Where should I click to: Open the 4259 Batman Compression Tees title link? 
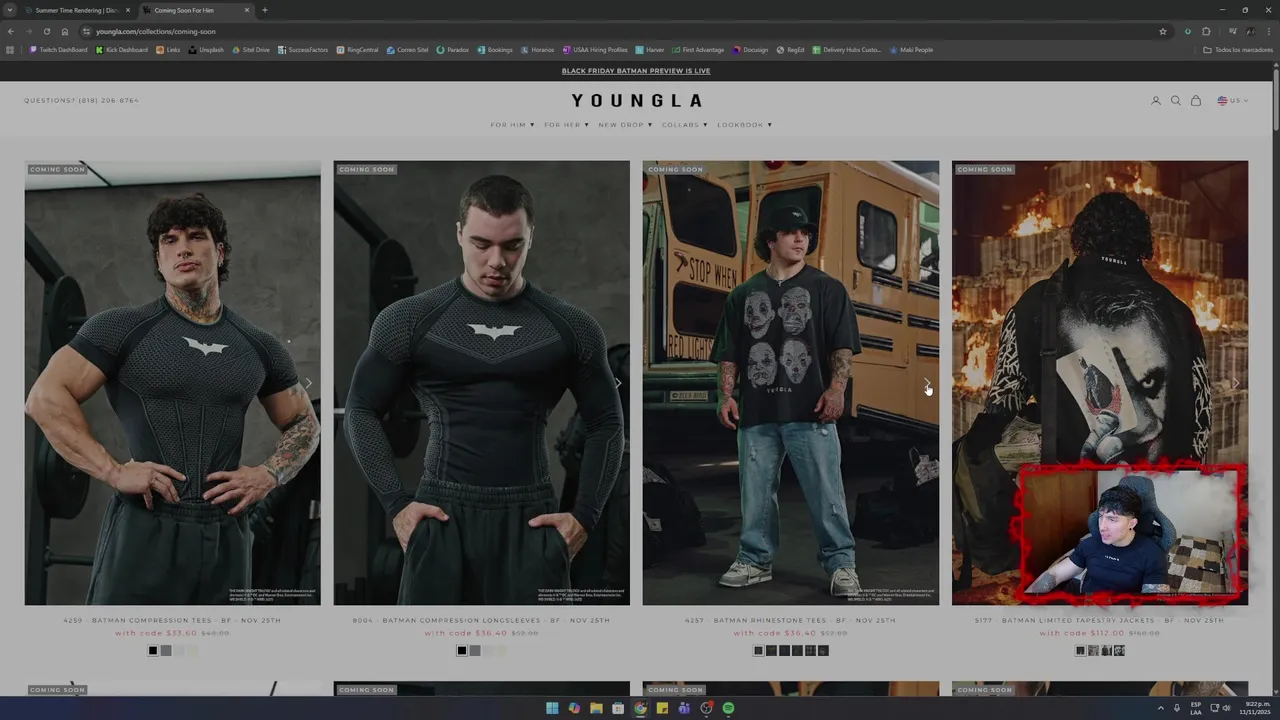click(x=172, y=620)
